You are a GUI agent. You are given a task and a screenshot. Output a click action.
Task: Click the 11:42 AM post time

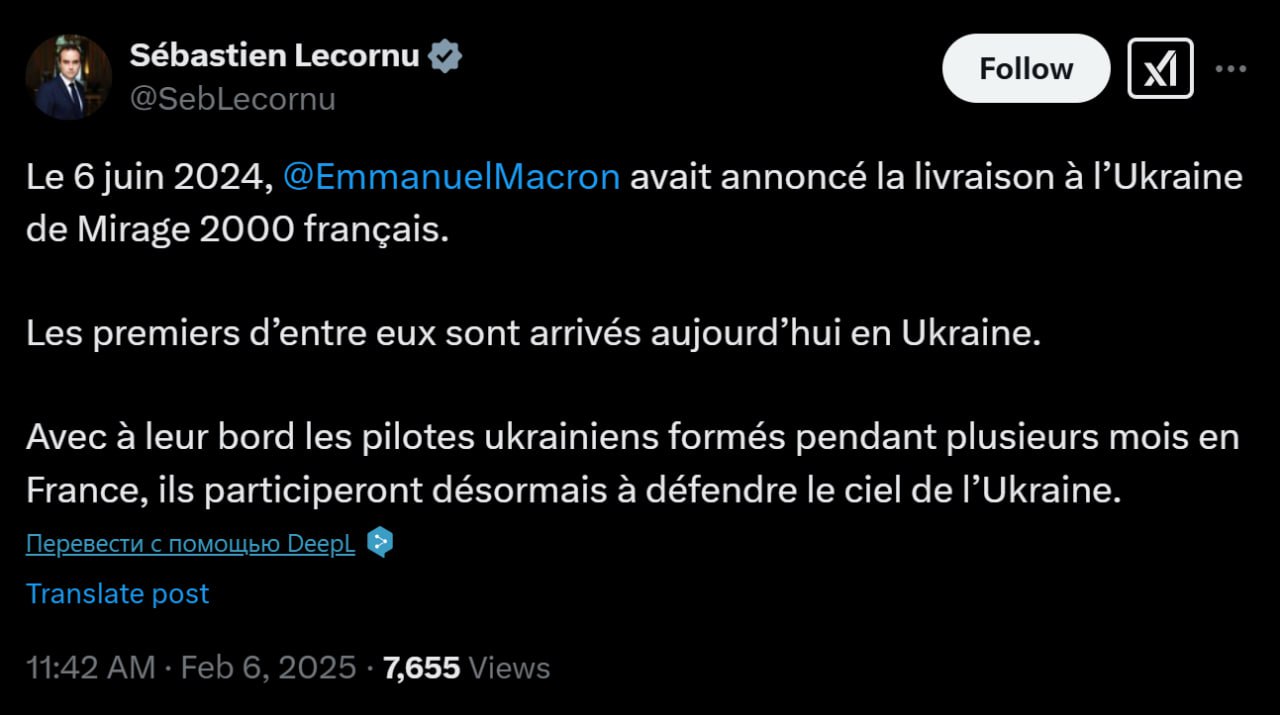(91, 667)
